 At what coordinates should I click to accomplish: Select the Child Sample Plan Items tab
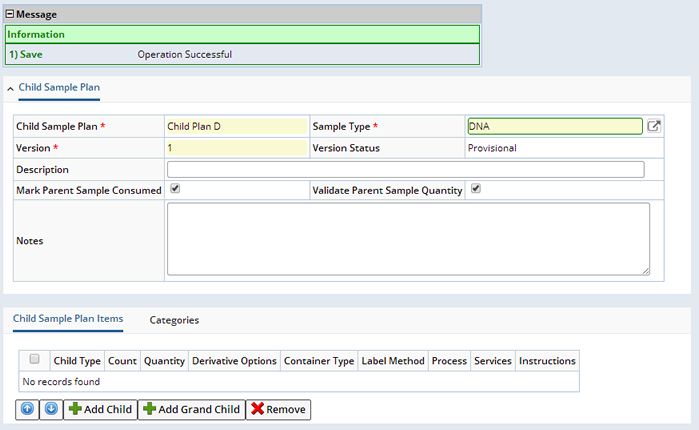(68, 319)
